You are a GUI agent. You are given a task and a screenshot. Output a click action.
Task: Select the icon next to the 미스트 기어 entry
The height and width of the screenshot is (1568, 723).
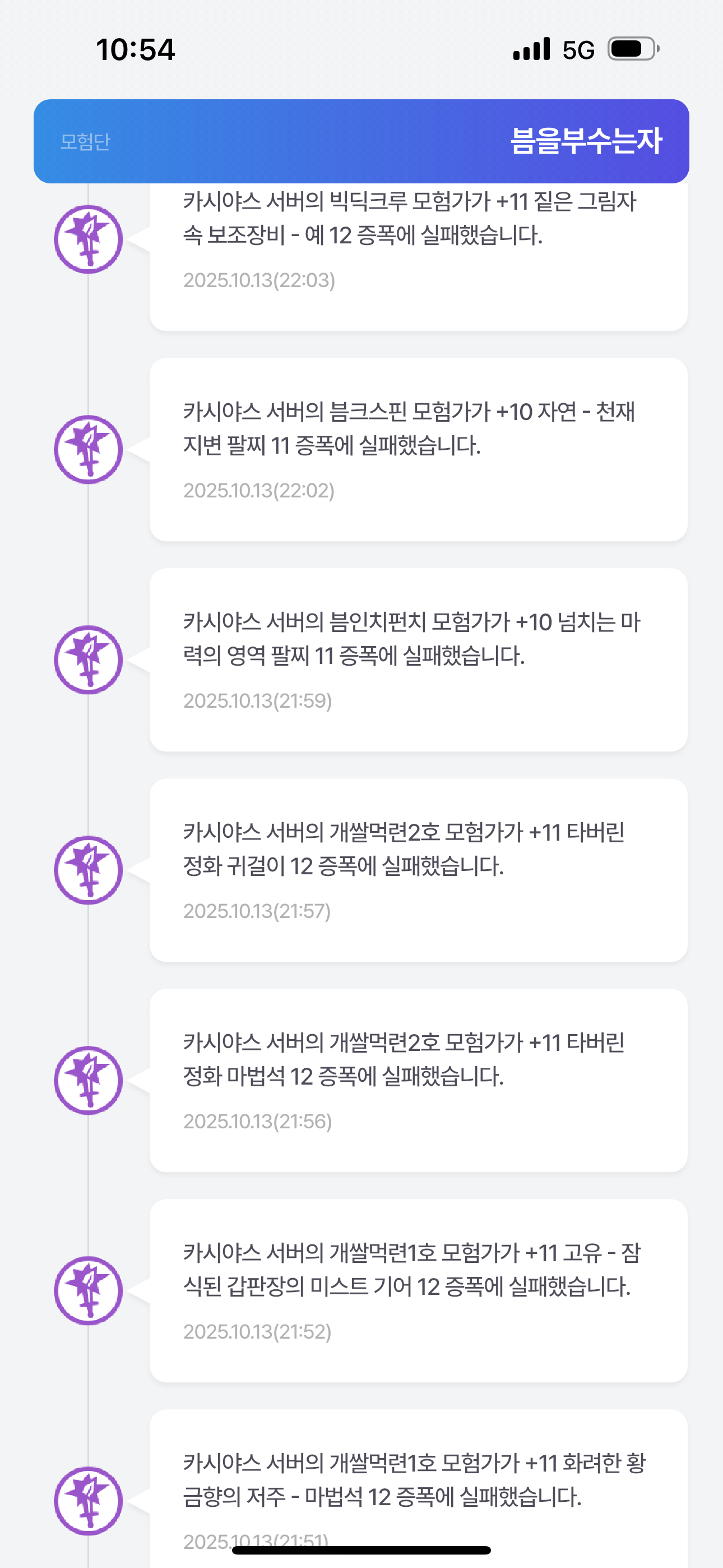click(x=88, y=1291)
